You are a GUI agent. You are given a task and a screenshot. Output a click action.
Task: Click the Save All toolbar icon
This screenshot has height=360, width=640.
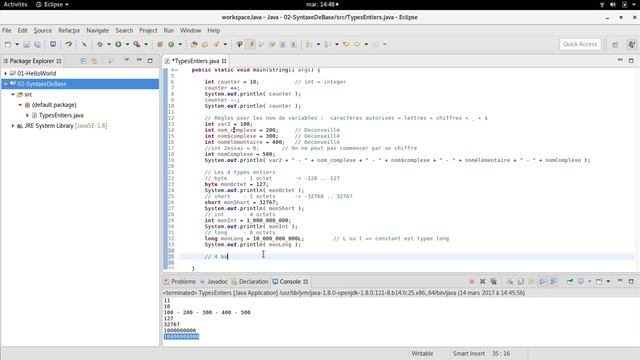coord(37,44)
